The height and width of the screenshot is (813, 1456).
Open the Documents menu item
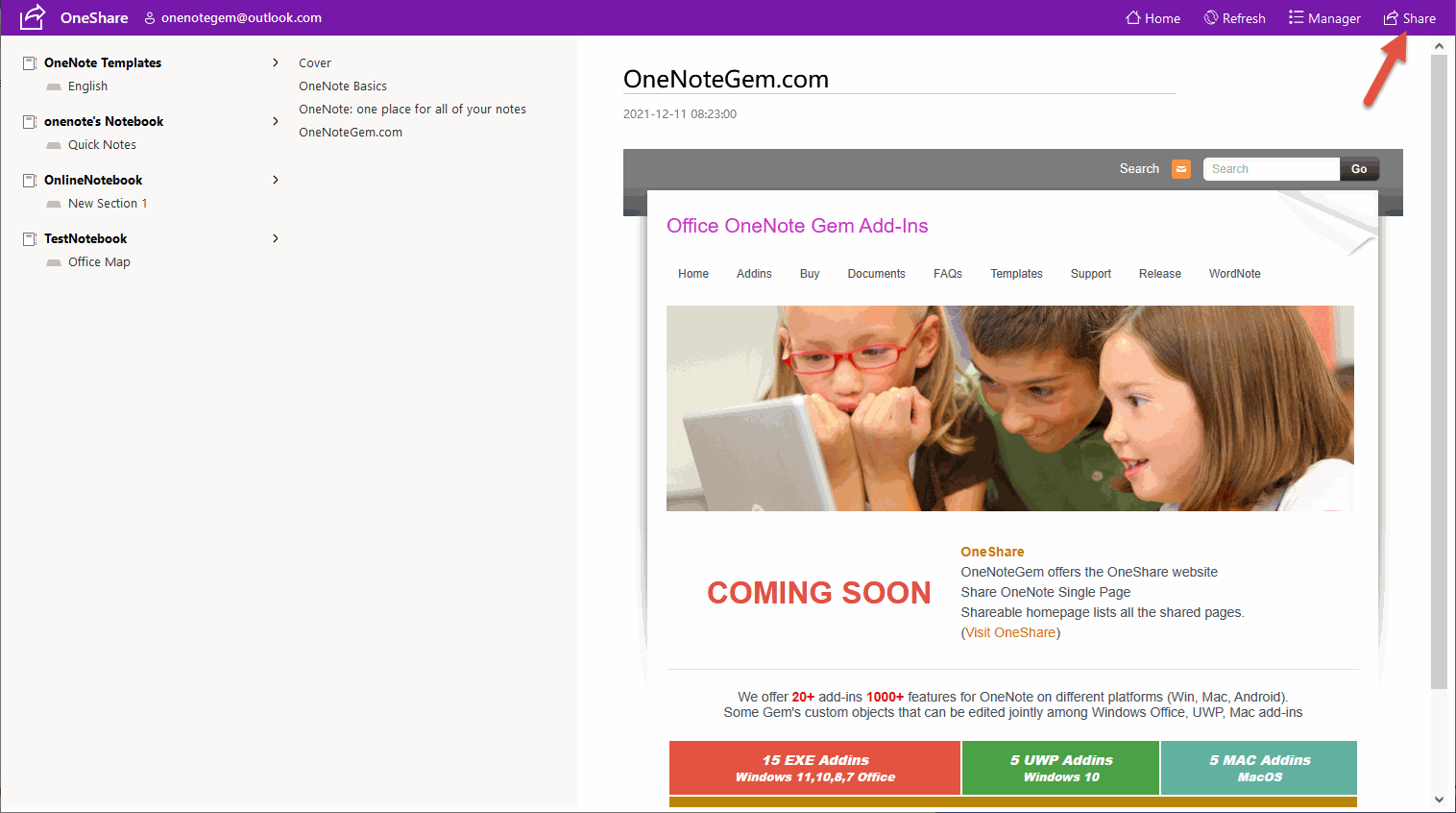pos(876,274)
